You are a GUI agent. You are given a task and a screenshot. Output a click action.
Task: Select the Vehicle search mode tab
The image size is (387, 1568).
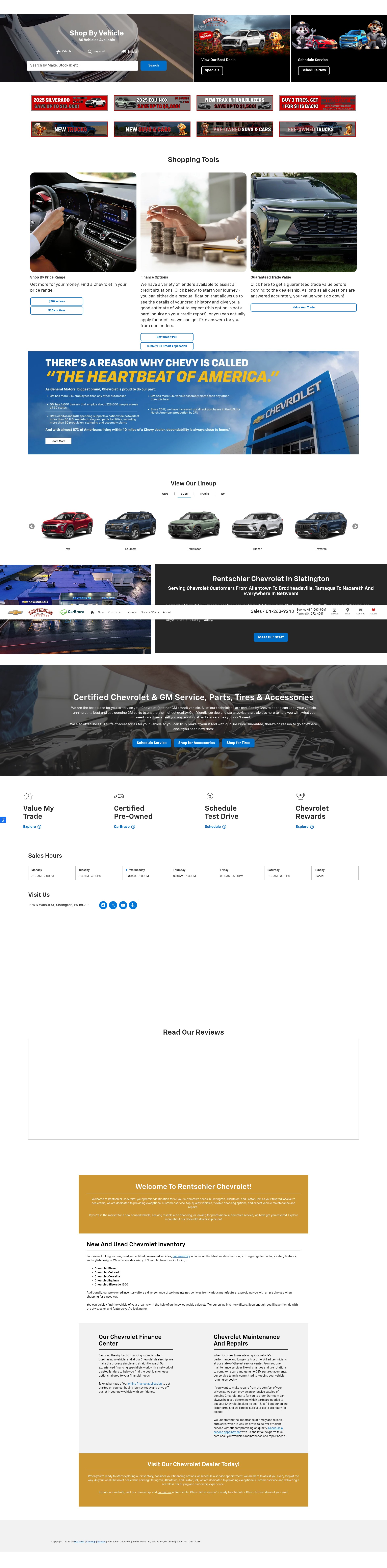[64, 52]
